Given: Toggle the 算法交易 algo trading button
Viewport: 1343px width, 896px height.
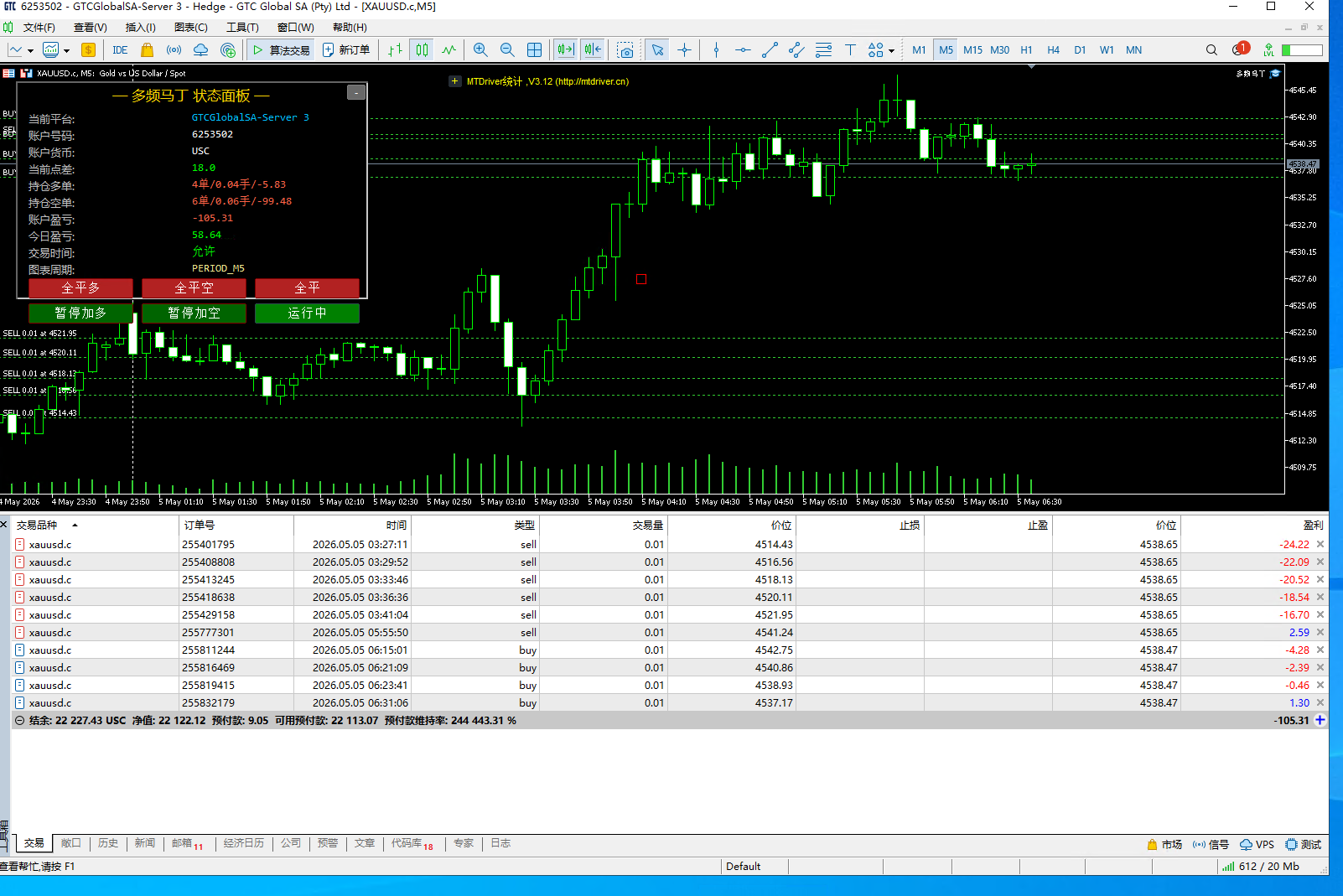Looking at the screenshot, I should click(x=281, y=50).
